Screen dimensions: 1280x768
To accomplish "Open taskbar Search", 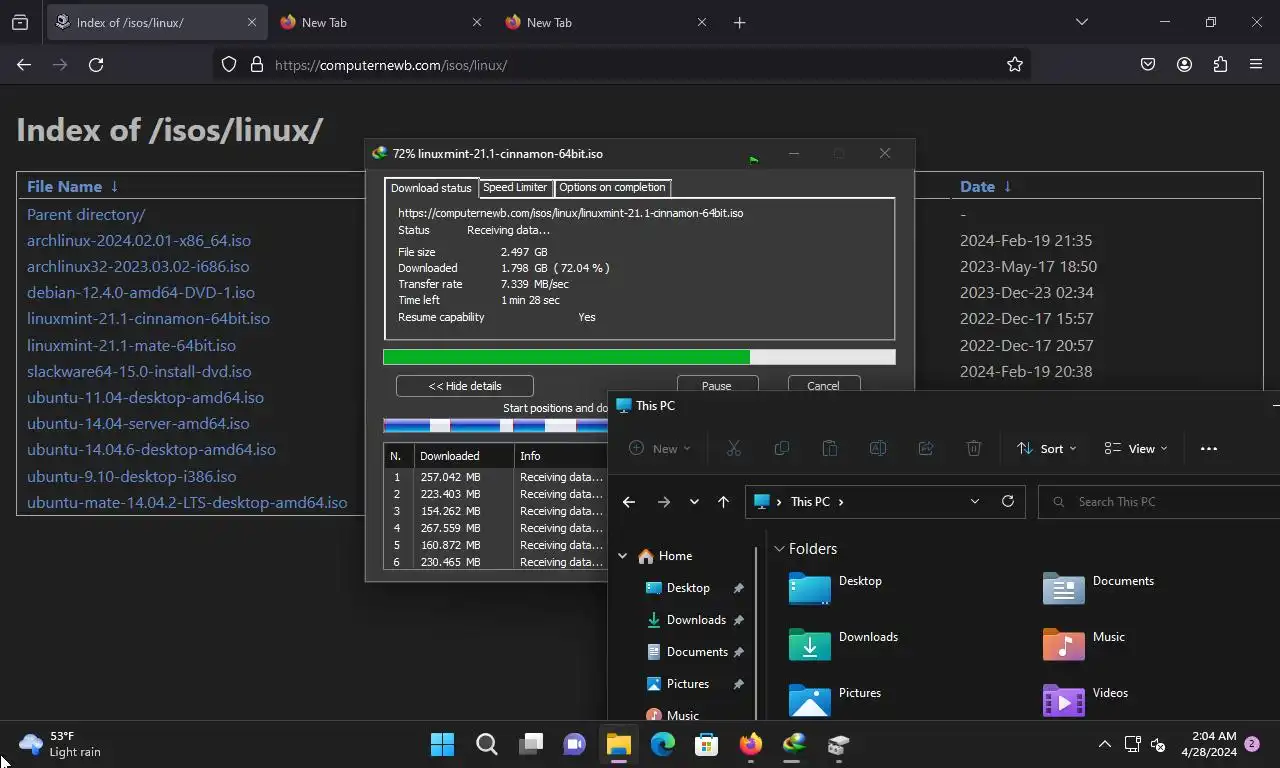I will point(486,744).
